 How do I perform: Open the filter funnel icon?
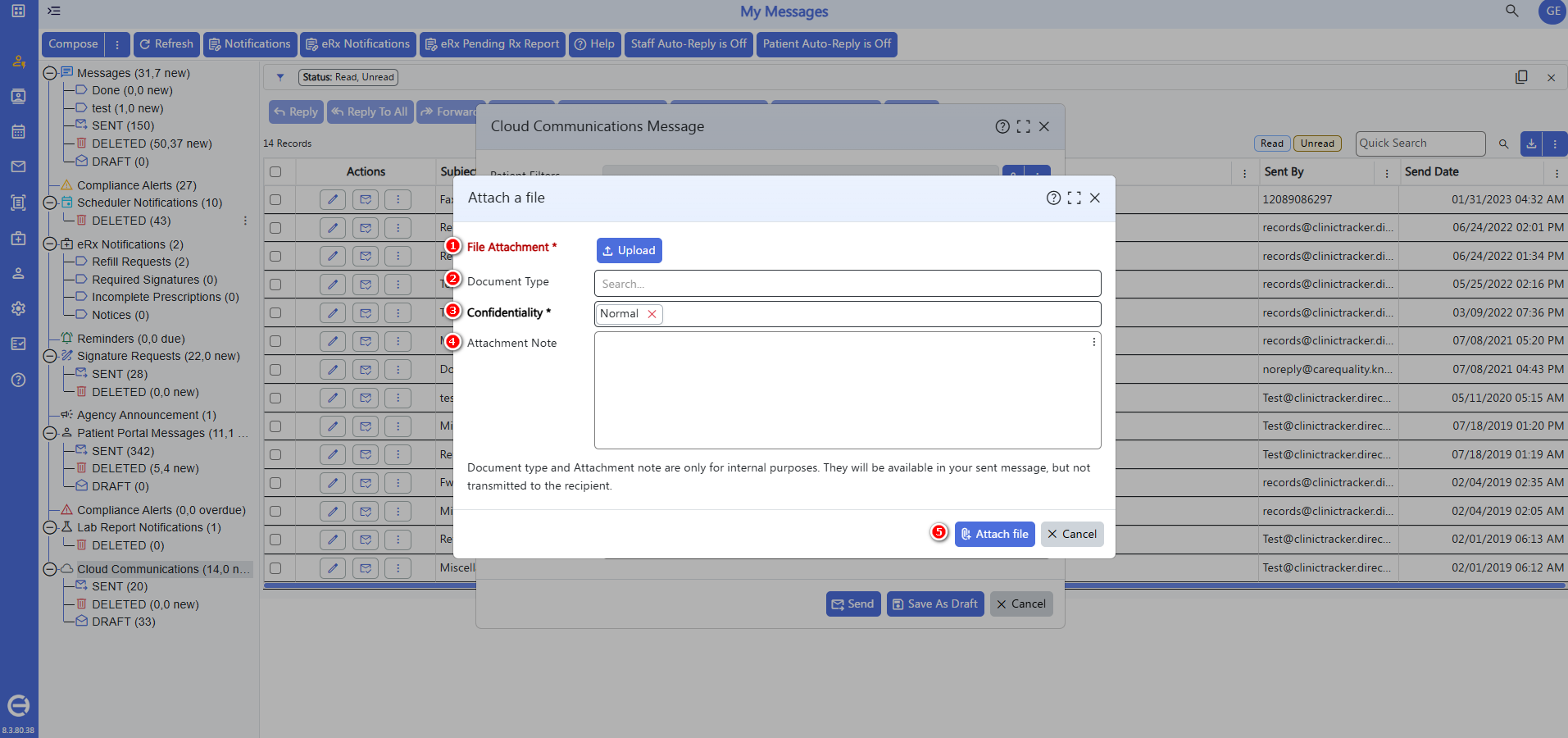(280, 77)
